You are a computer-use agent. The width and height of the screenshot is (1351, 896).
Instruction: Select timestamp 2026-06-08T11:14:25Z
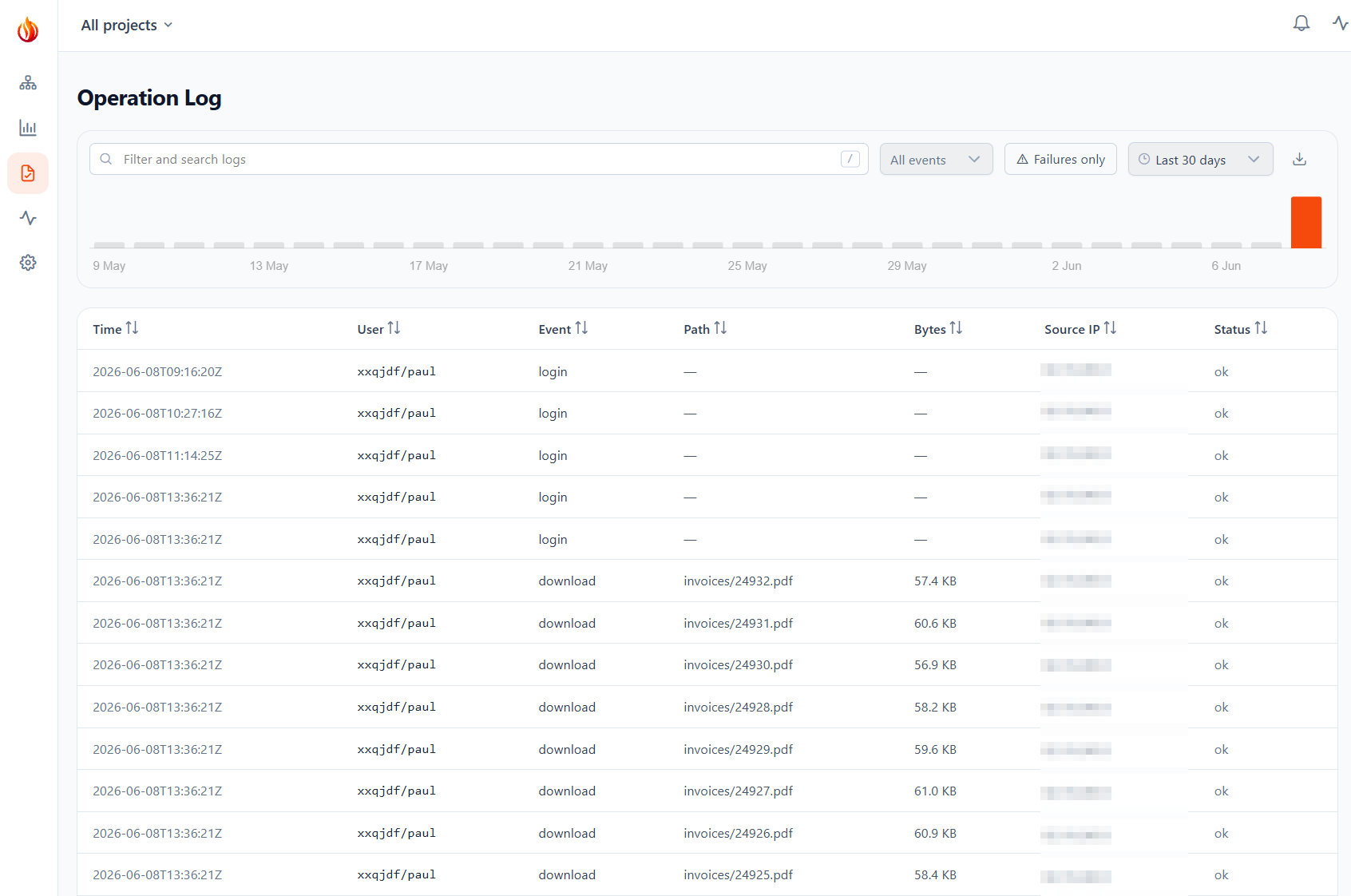pos(157,455)
